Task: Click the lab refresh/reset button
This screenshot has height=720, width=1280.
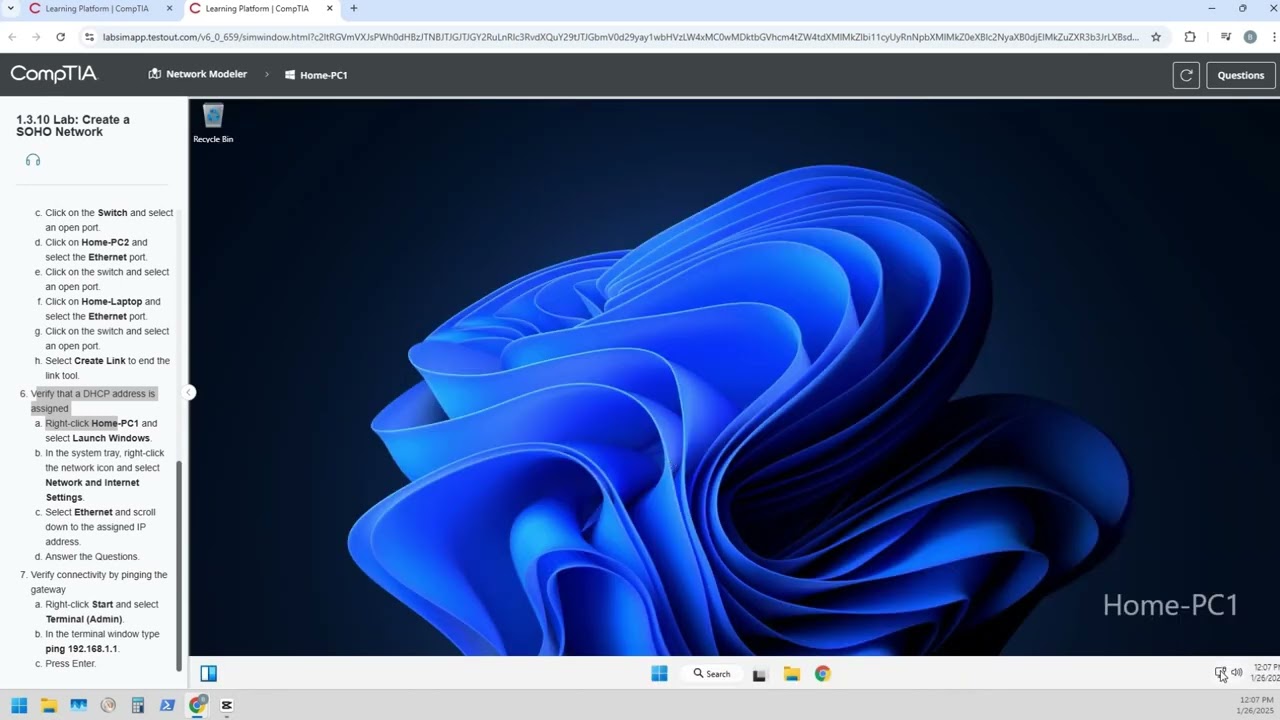Action: [1186, 75]
